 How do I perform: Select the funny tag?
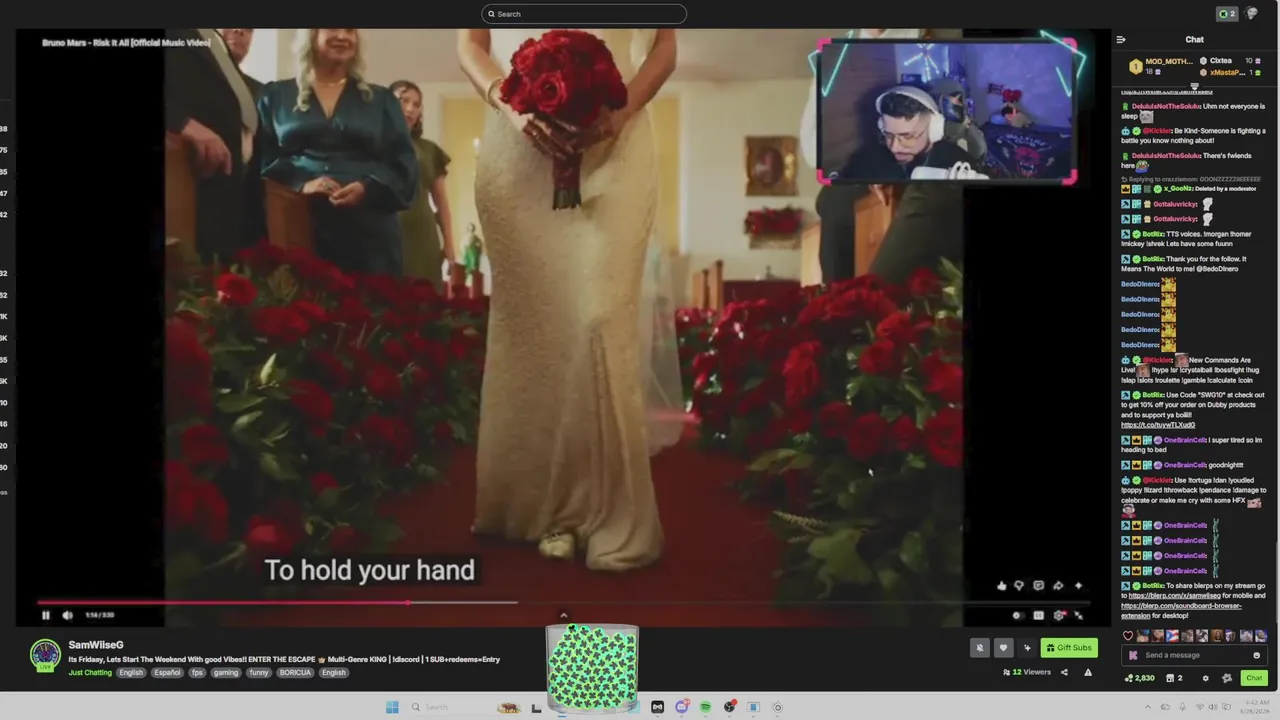coord(259,673)
